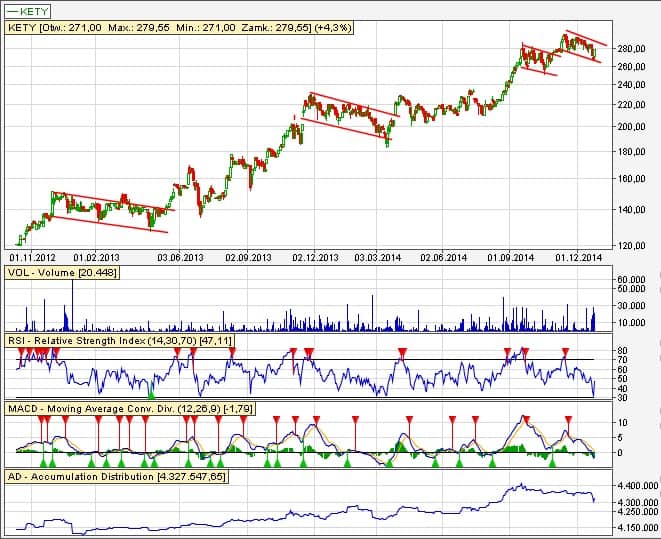
Task: Click the leftmost green MACD buy triangle
Action: coord(45,463)
